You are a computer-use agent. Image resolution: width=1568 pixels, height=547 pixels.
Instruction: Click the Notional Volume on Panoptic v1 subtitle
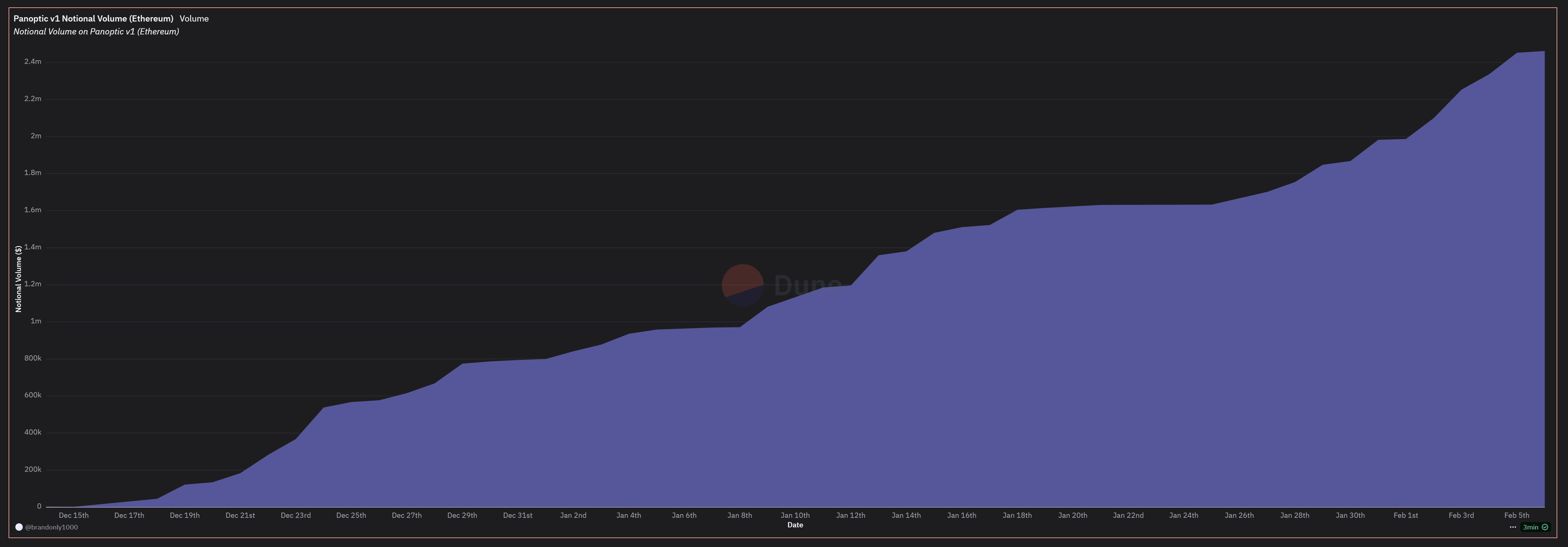[96, 32]
